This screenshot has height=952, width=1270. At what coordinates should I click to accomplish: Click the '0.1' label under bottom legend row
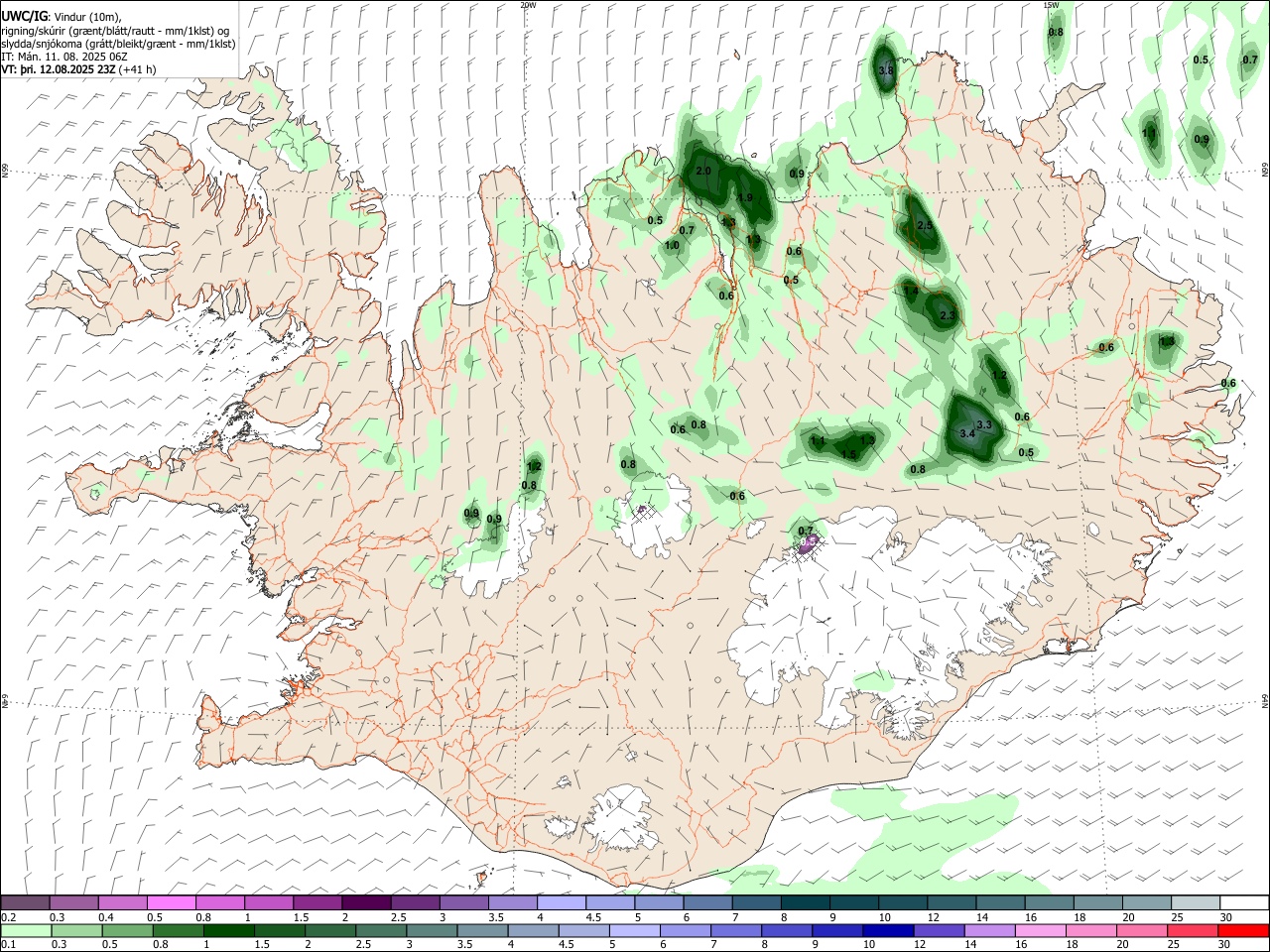[8, 945]
